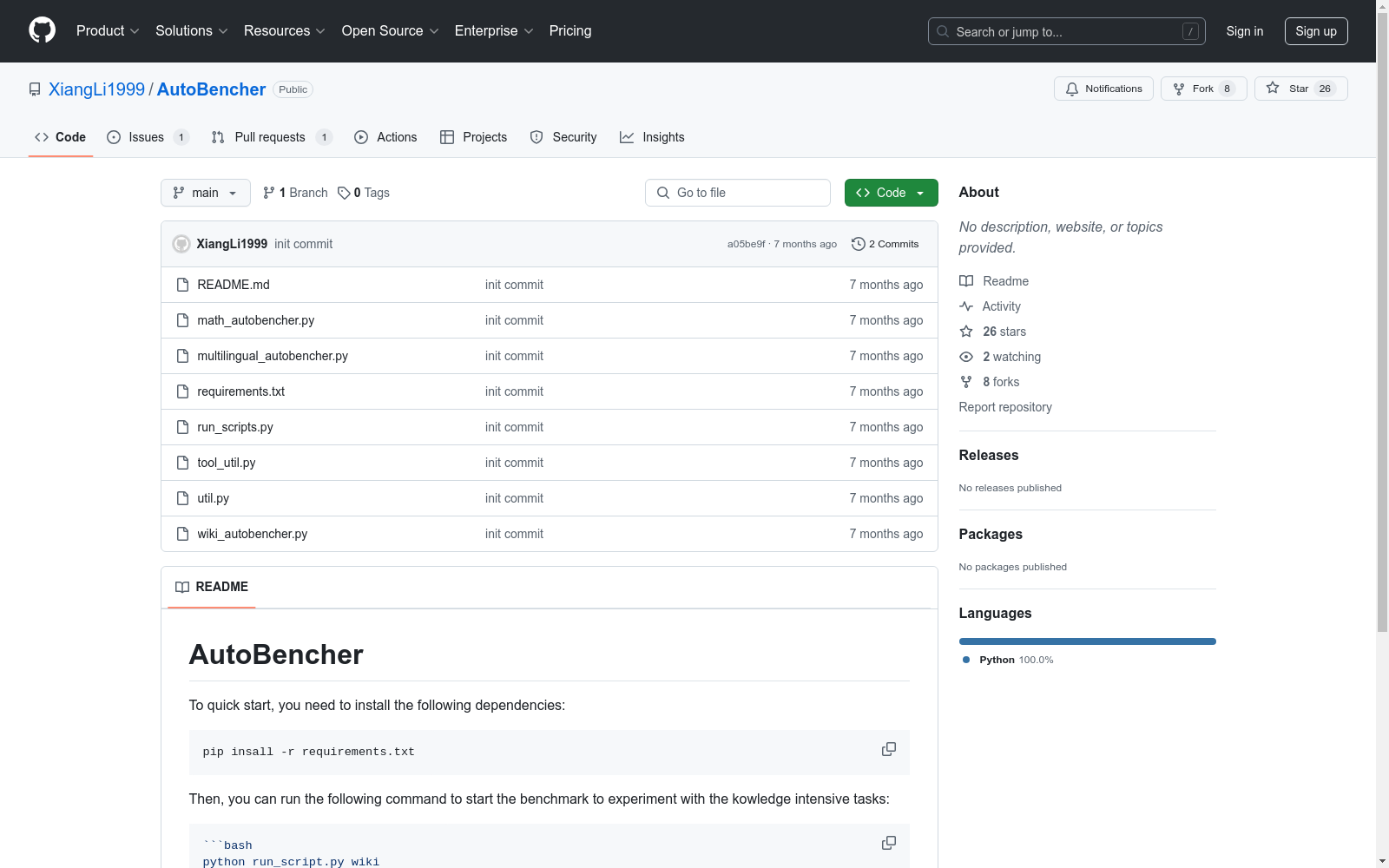The width and height of the screenshot is (1389, 868).
Task: Open the Releases section heading
Action: coord(989,455)
